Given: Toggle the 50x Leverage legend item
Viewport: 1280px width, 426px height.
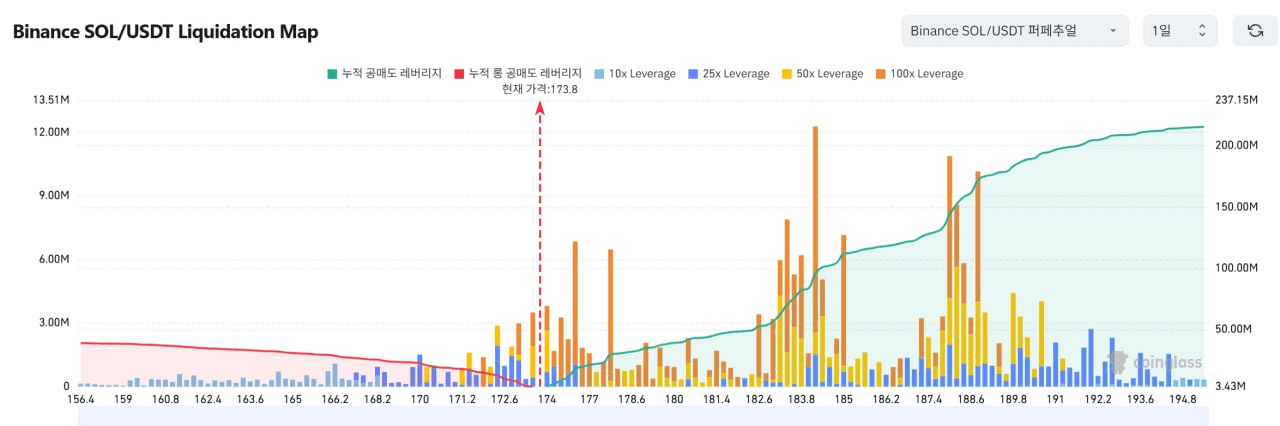Looking at the screenshot, I should (822, 74).
